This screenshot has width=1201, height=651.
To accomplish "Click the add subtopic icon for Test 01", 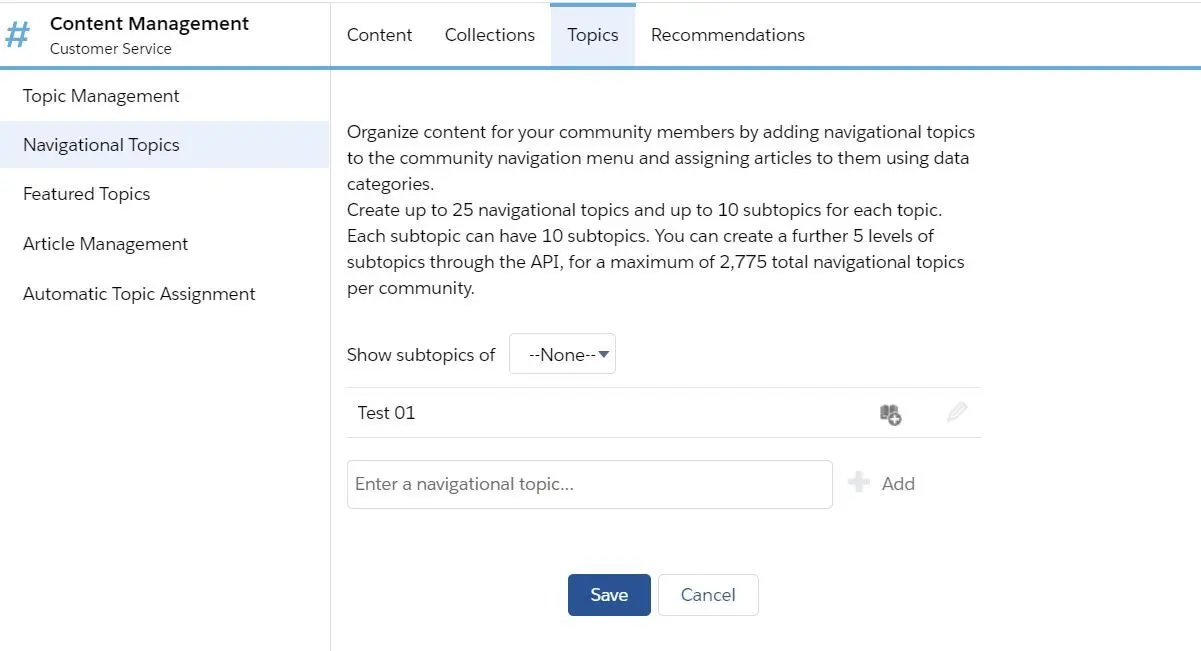I will 890,414.
